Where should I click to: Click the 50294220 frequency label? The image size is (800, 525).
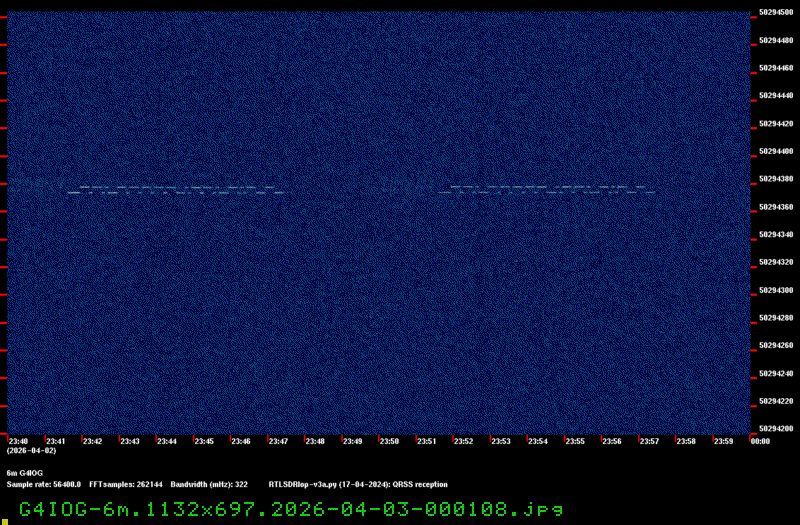776,401
